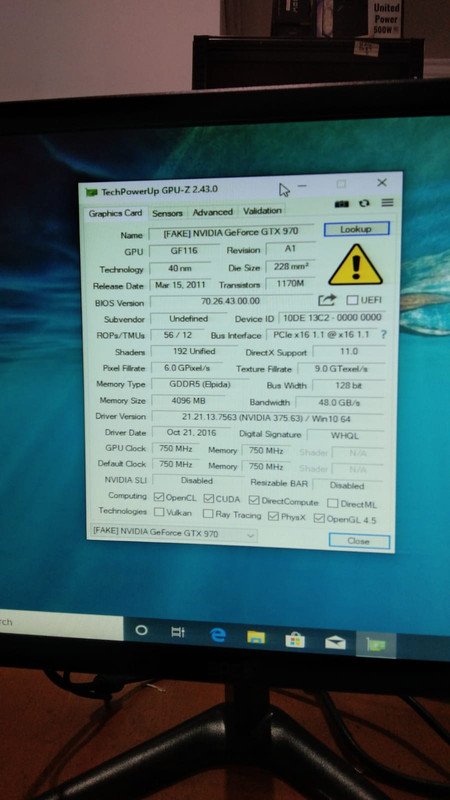This screenshot has height=800, width=450.
Task: Click the GPU-Z refresh icon
Action: click(364, 203)
